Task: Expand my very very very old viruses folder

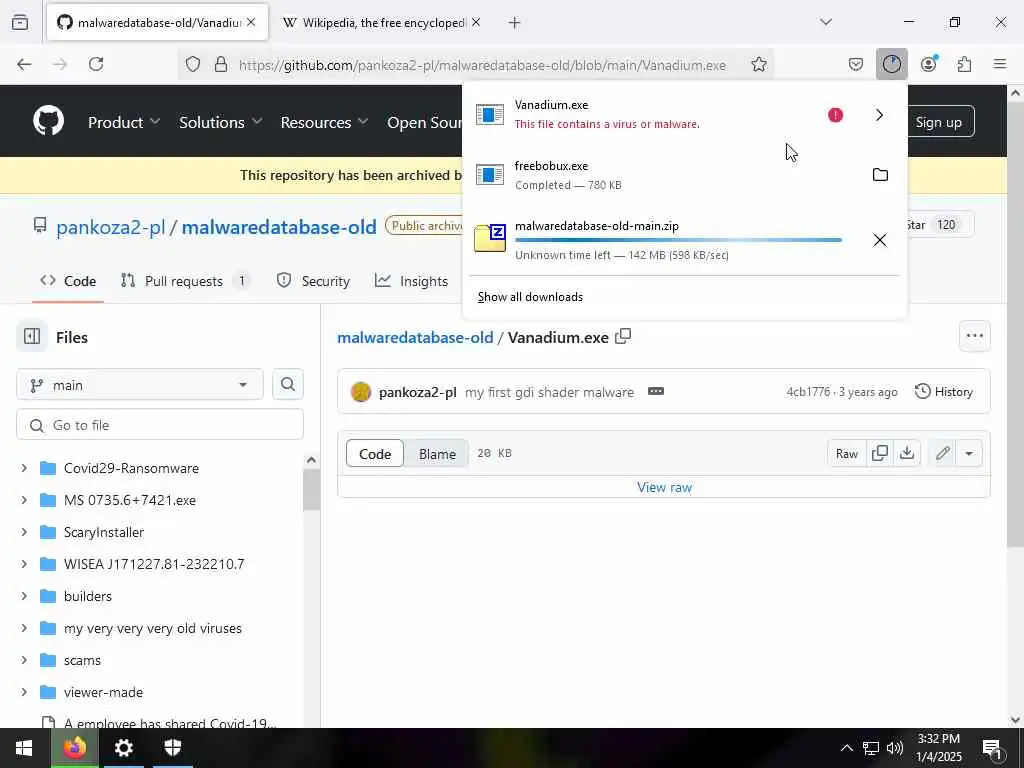Action: (x=24, y=628)
